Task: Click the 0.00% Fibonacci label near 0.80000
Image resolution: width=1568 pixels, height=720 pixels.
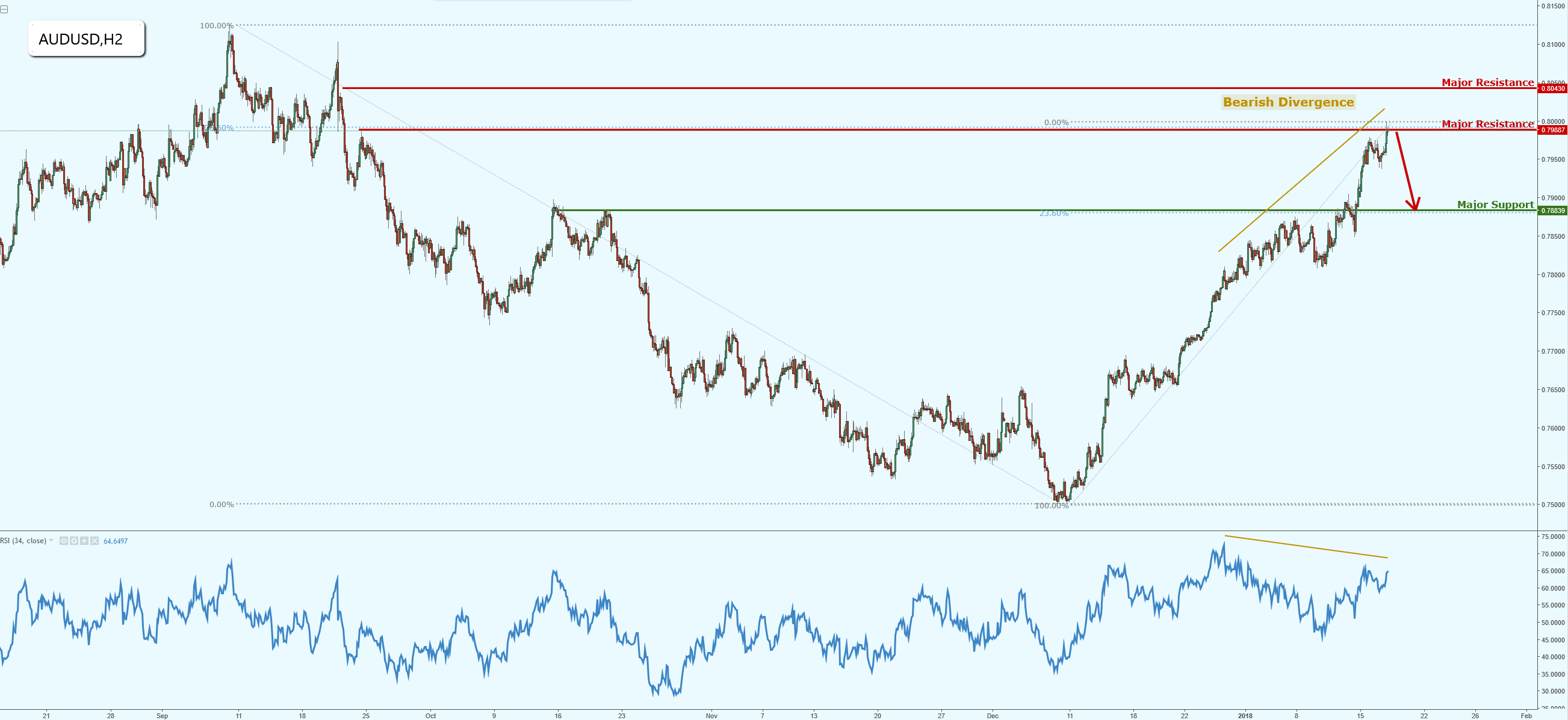Action: 1056,123
